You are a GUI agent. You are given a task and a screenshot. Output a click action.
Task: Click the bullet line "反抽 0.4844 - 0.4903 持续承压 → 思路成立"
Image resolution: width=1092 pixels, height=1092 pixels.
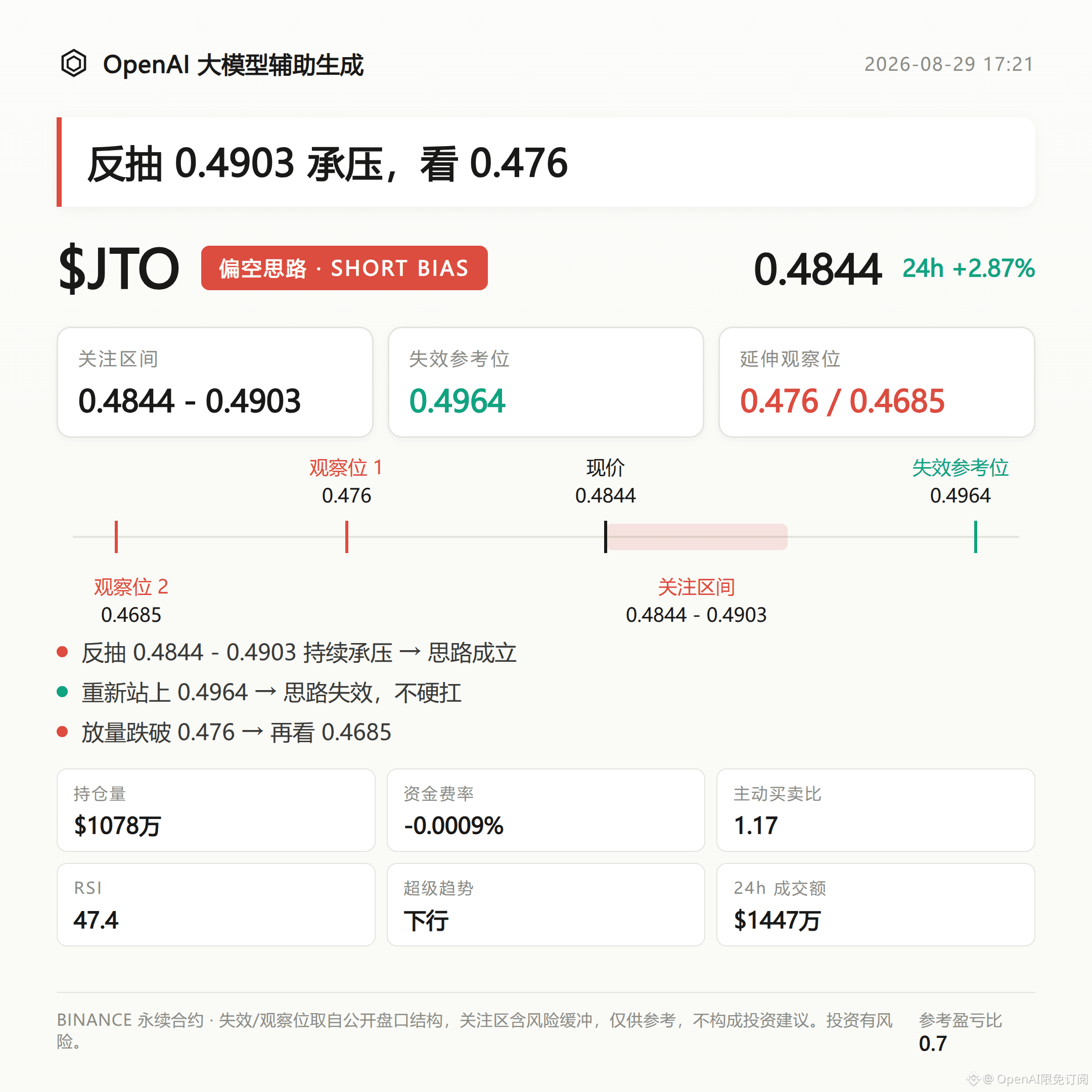point(299,653)
